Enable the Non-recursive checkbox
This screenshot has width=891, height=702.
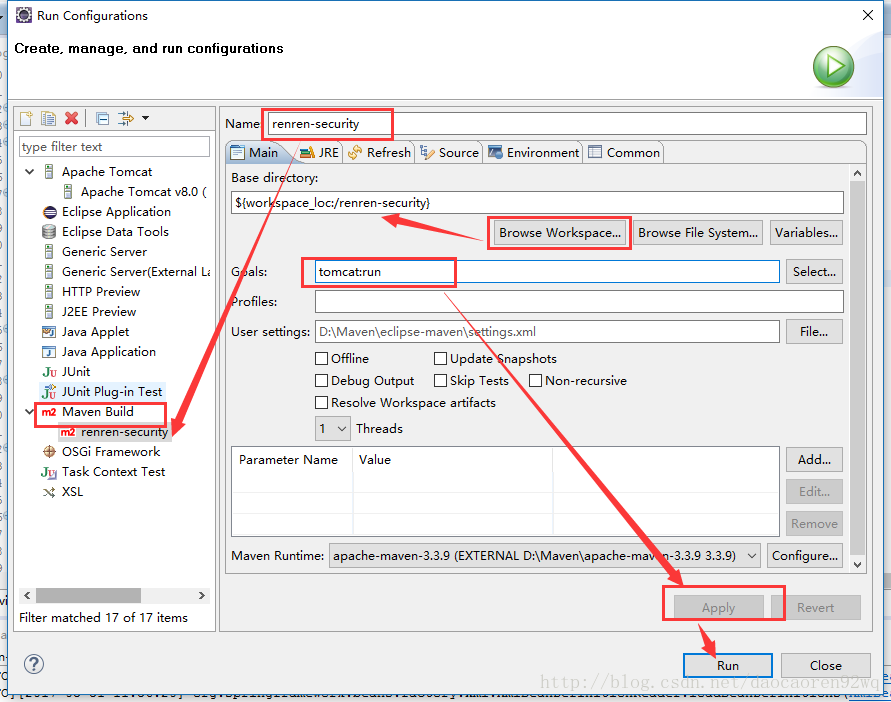pyautogui.click(x=535, y=380)
